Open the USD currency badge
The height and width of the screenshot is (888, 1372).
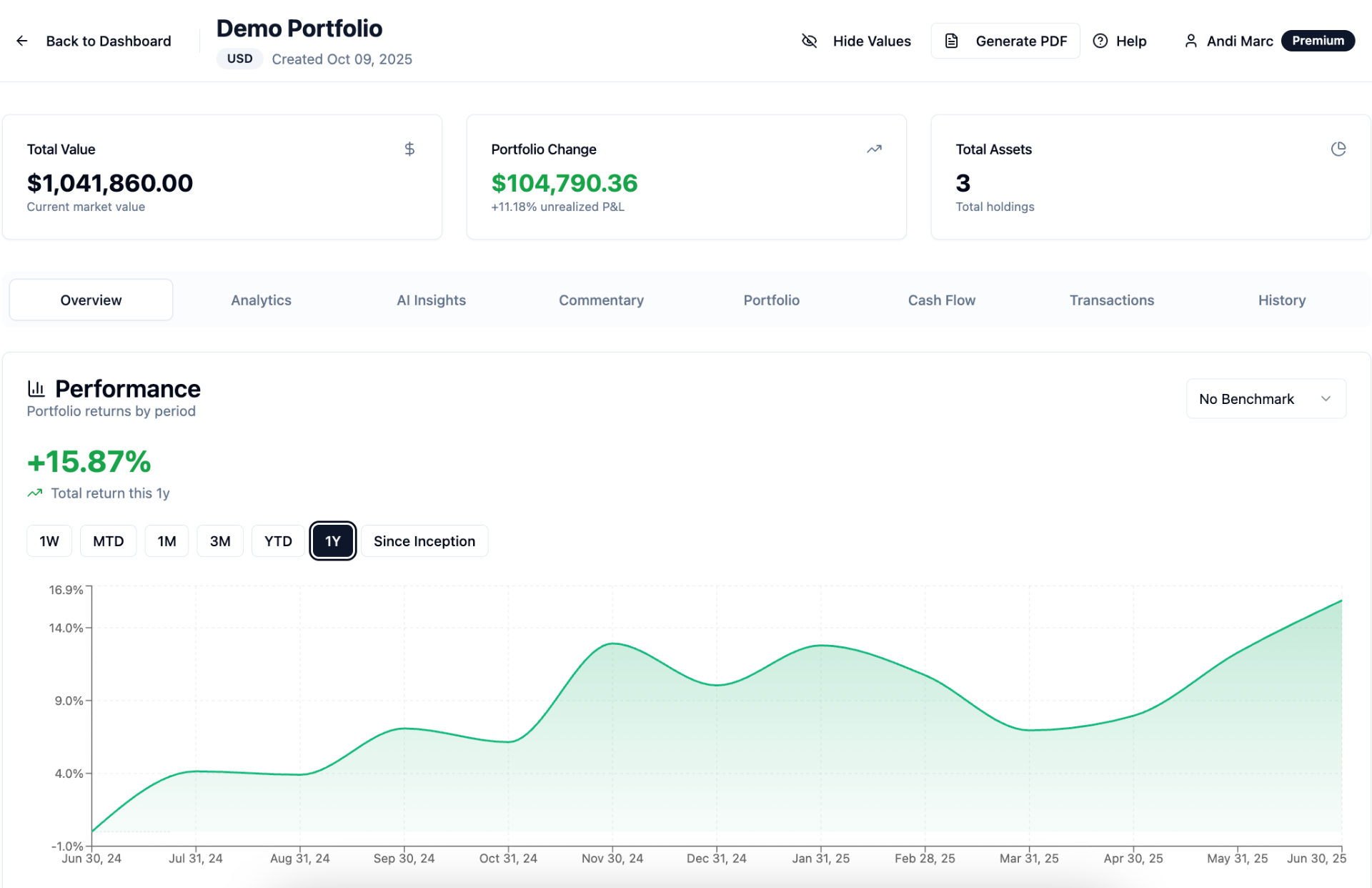click(239, 59)
